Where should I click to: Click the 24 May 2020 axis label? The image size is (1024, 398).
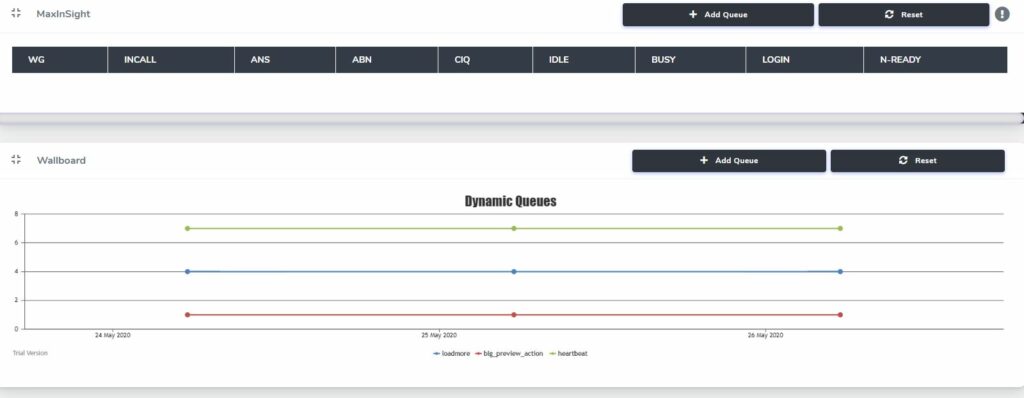coord(113,335)
